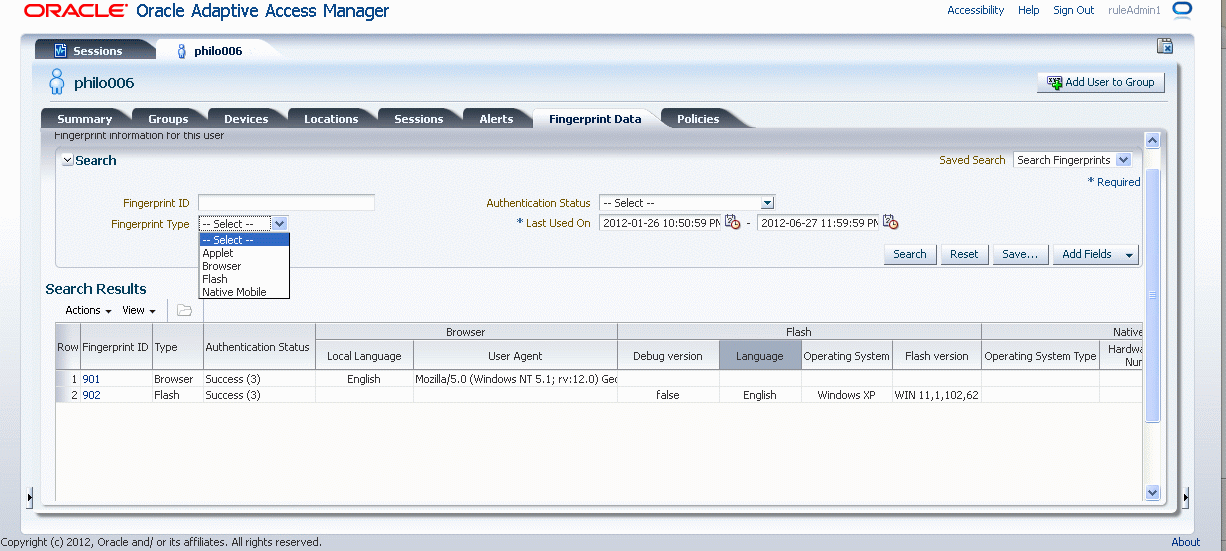The height and width of the screenshot is (551, 1226).
Task: Click the user icon beside philo006 heading
Action: [x=57, y=82]
